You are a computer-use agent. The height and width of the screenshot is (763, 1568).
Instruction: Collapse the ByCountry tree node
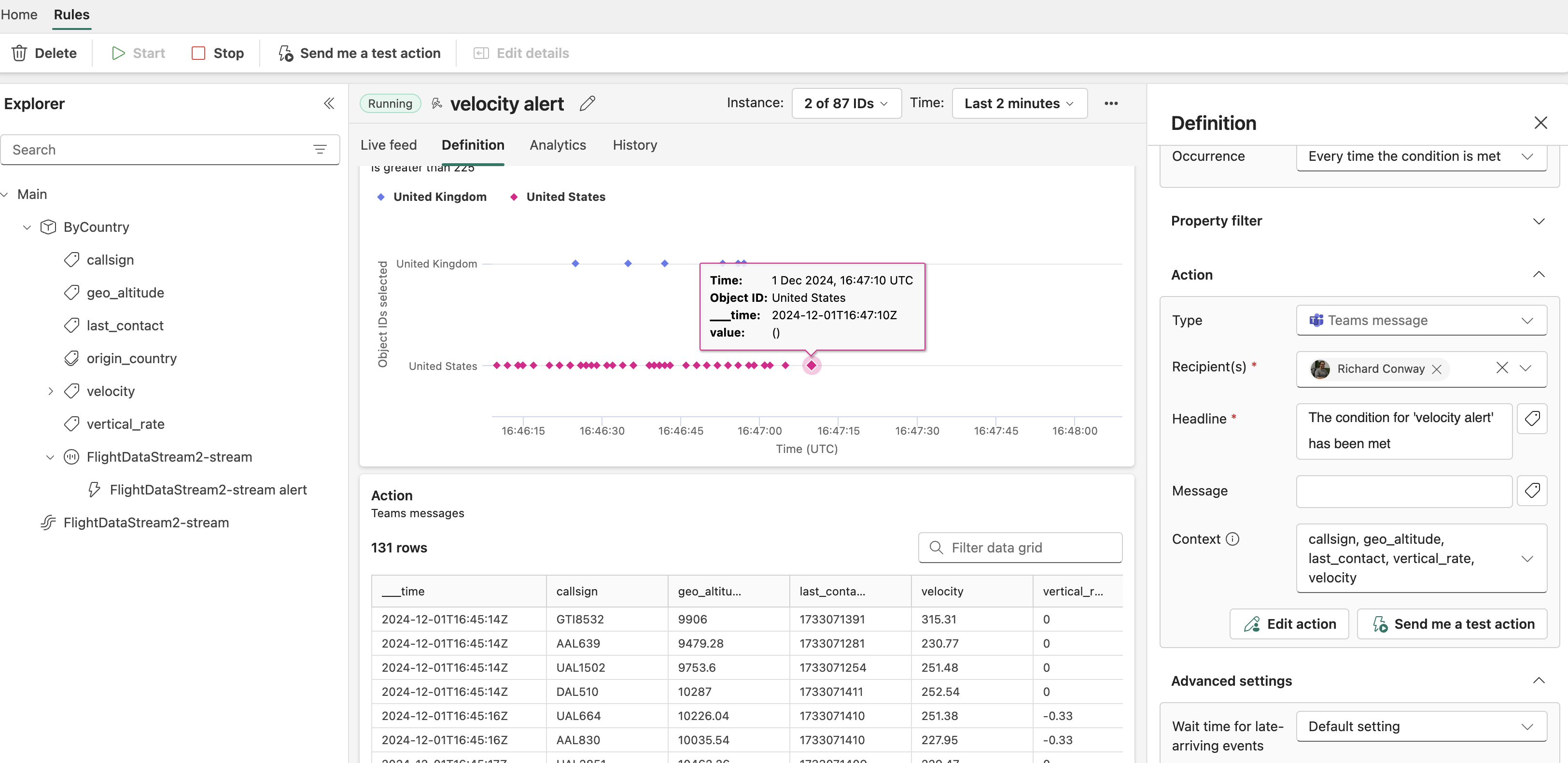click(27, 227)
